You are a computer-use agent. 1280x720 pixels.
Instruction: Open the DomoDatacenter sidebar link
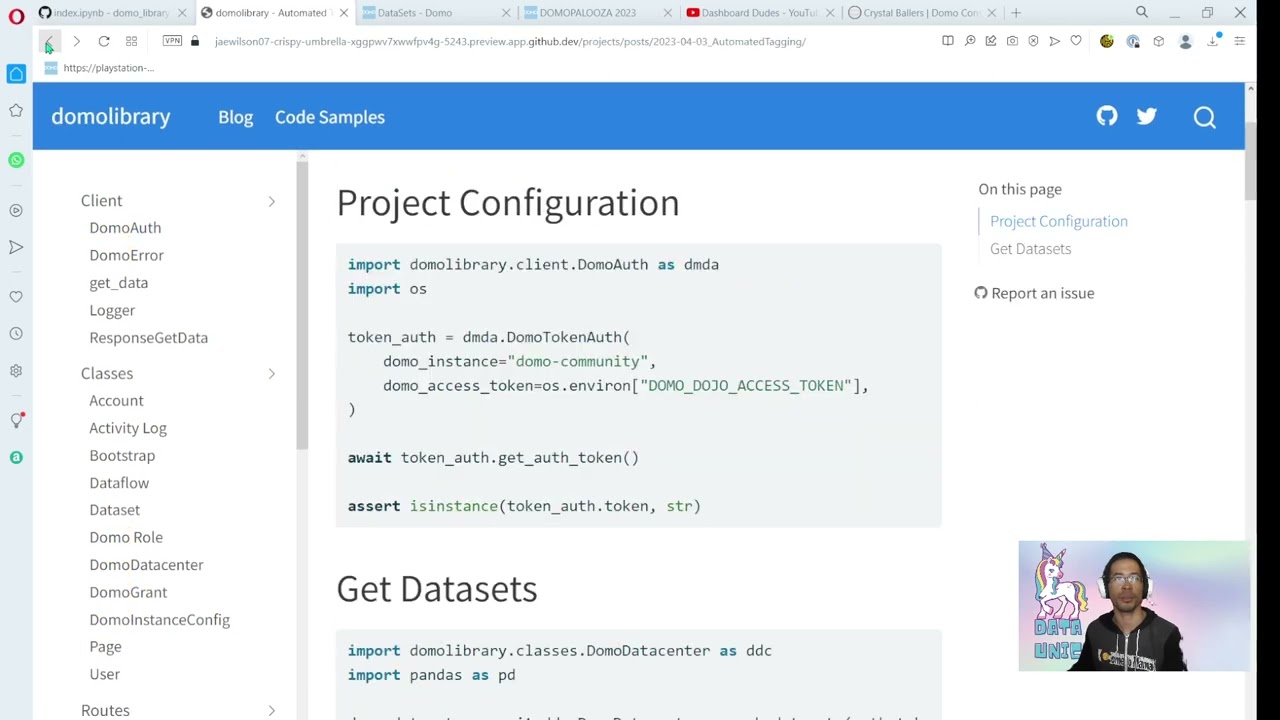(x=146, y=565)
